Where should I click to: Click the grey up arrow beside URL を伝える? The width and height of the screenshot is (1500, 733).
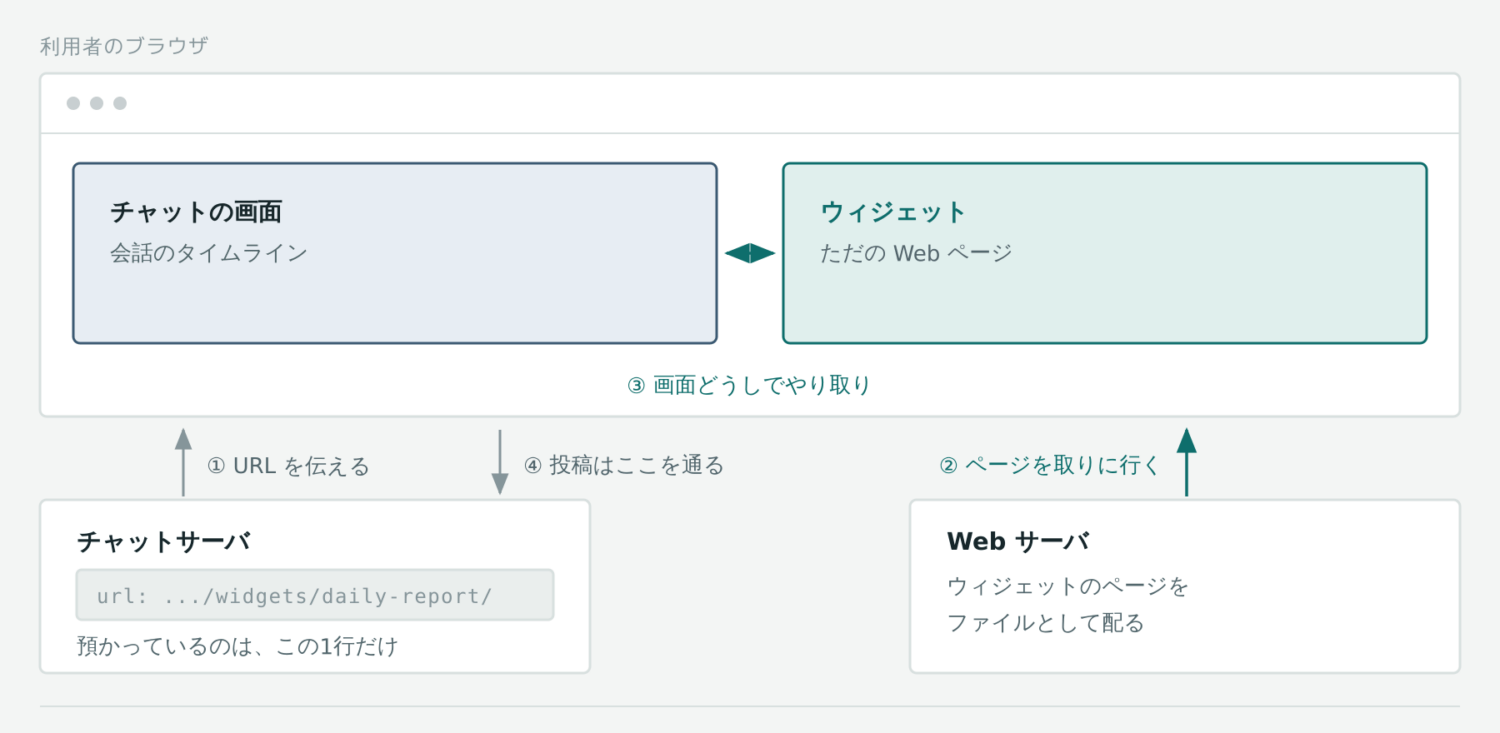tap(183, 462)
